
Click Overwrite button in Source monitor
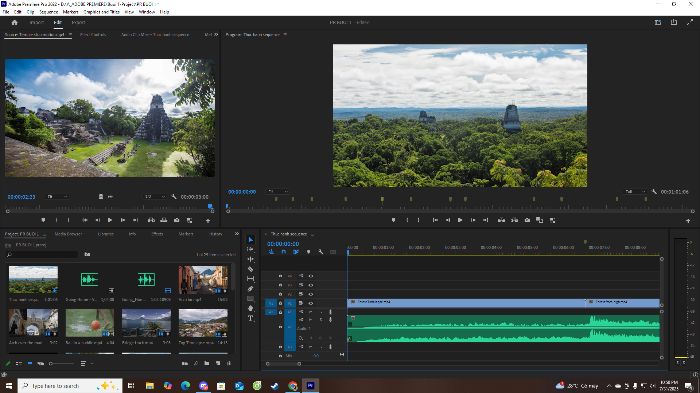(x=164, y=220)
